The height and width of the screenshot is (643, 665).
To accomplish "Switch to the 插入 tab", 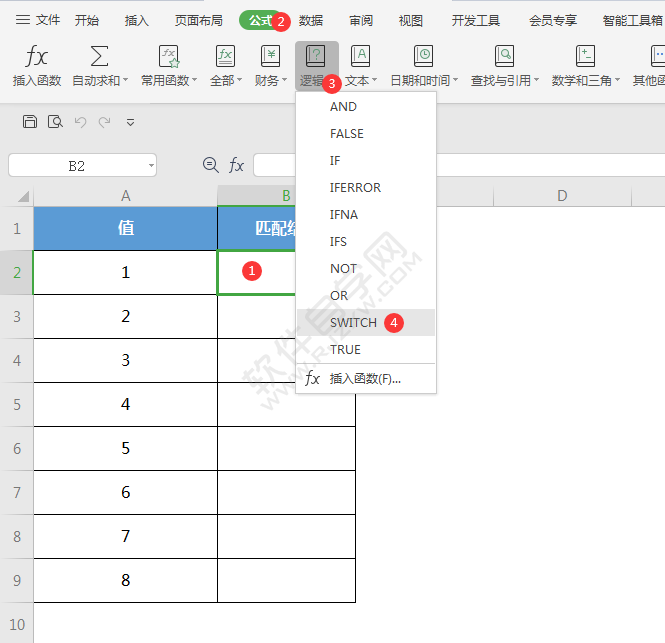I will click(137, 20).
